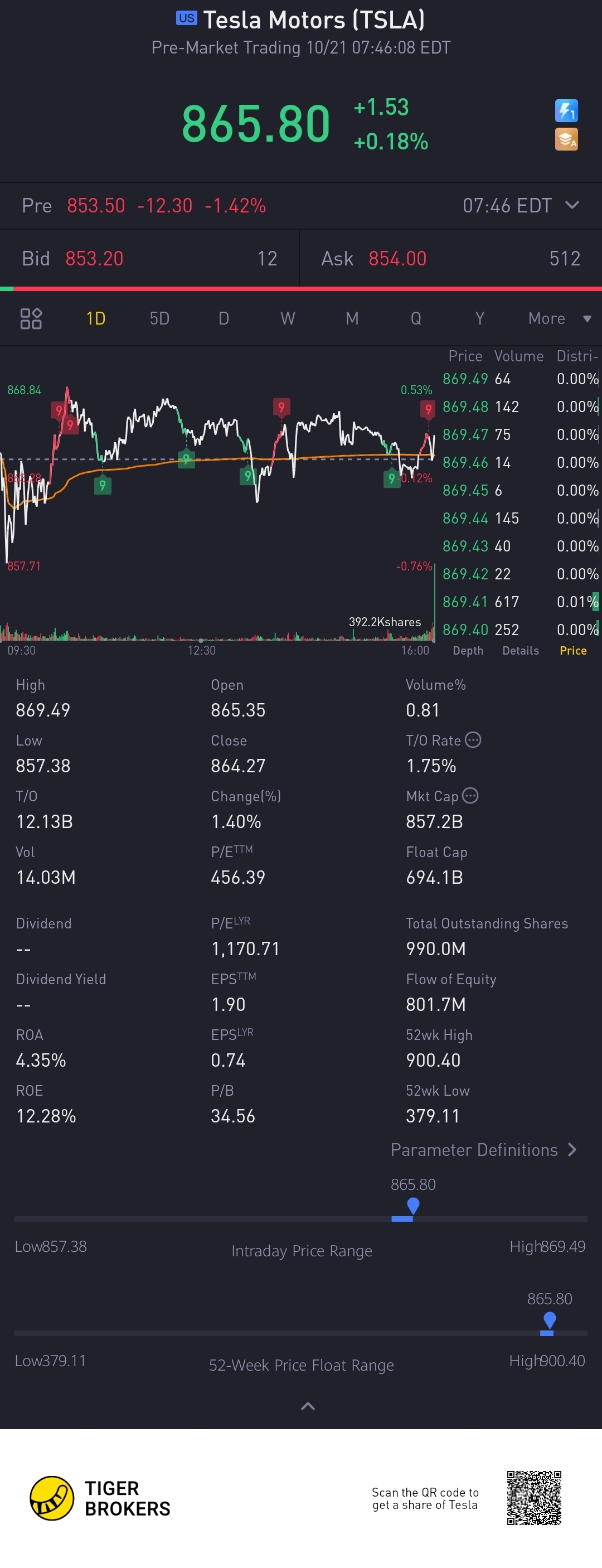Tap the orange stacked-layers icon
Screen dimensions: 602x1568
566,139
